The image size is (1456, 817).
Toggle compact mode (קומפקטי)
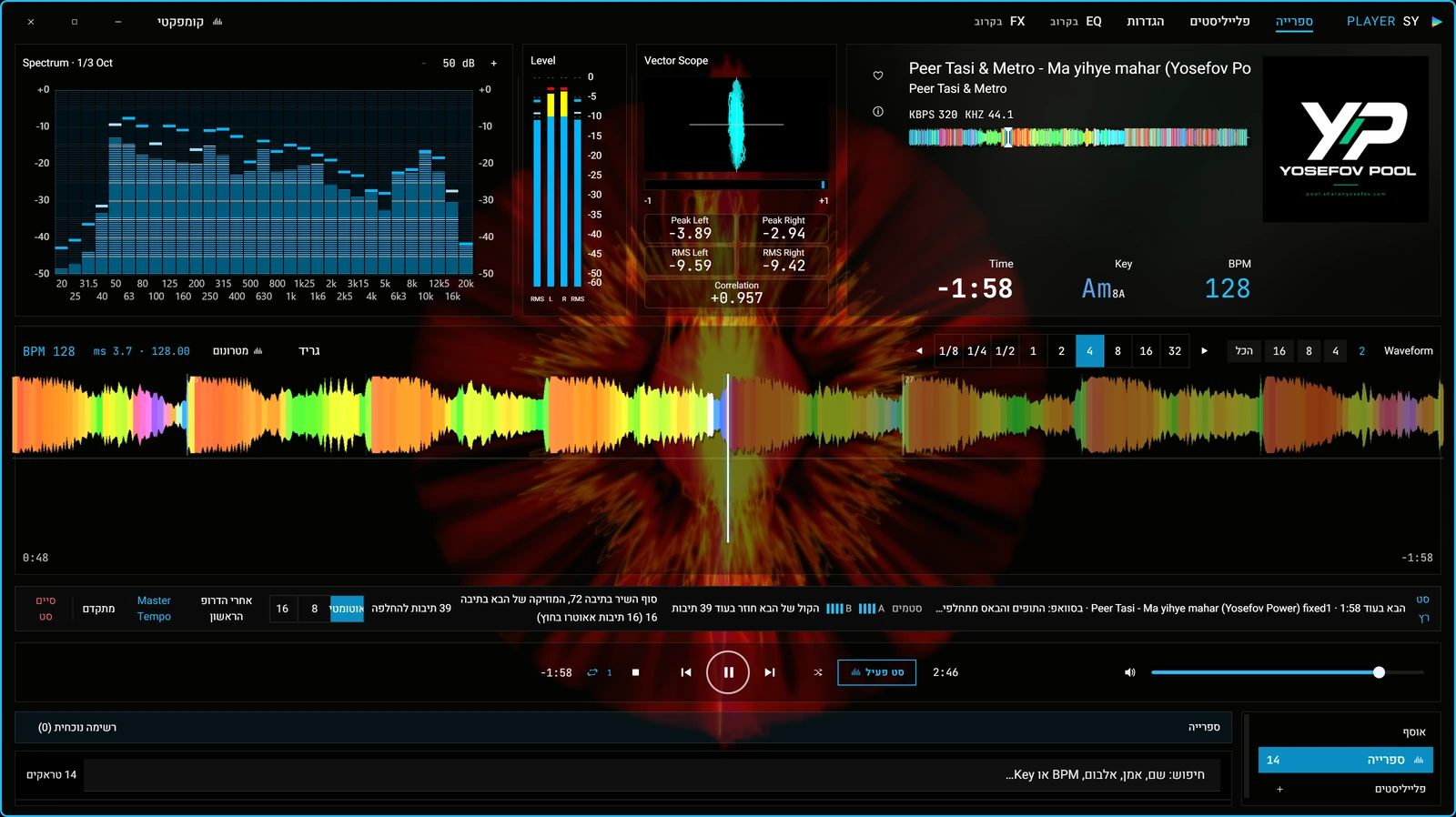click(189, 22)
